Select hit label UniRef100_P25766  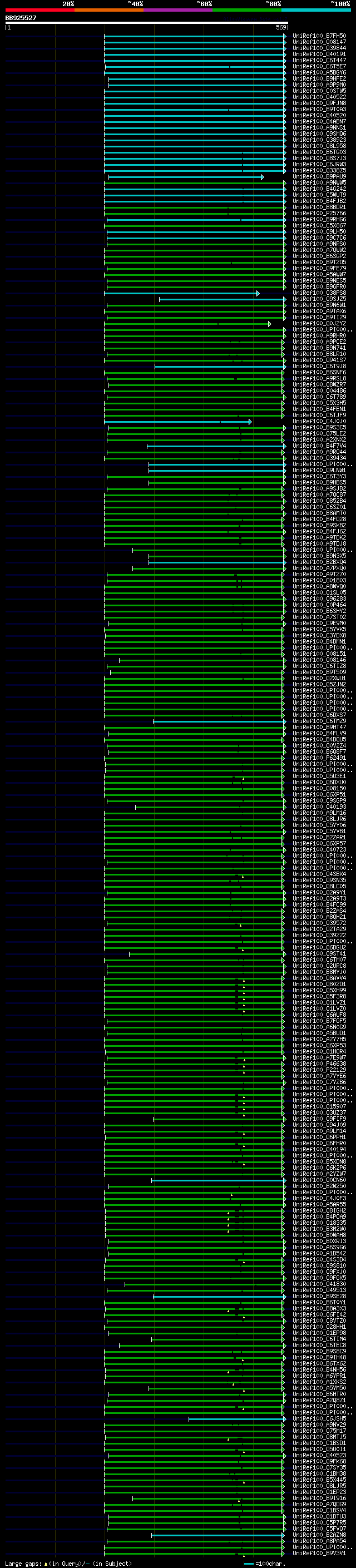(x=319, y=213)
